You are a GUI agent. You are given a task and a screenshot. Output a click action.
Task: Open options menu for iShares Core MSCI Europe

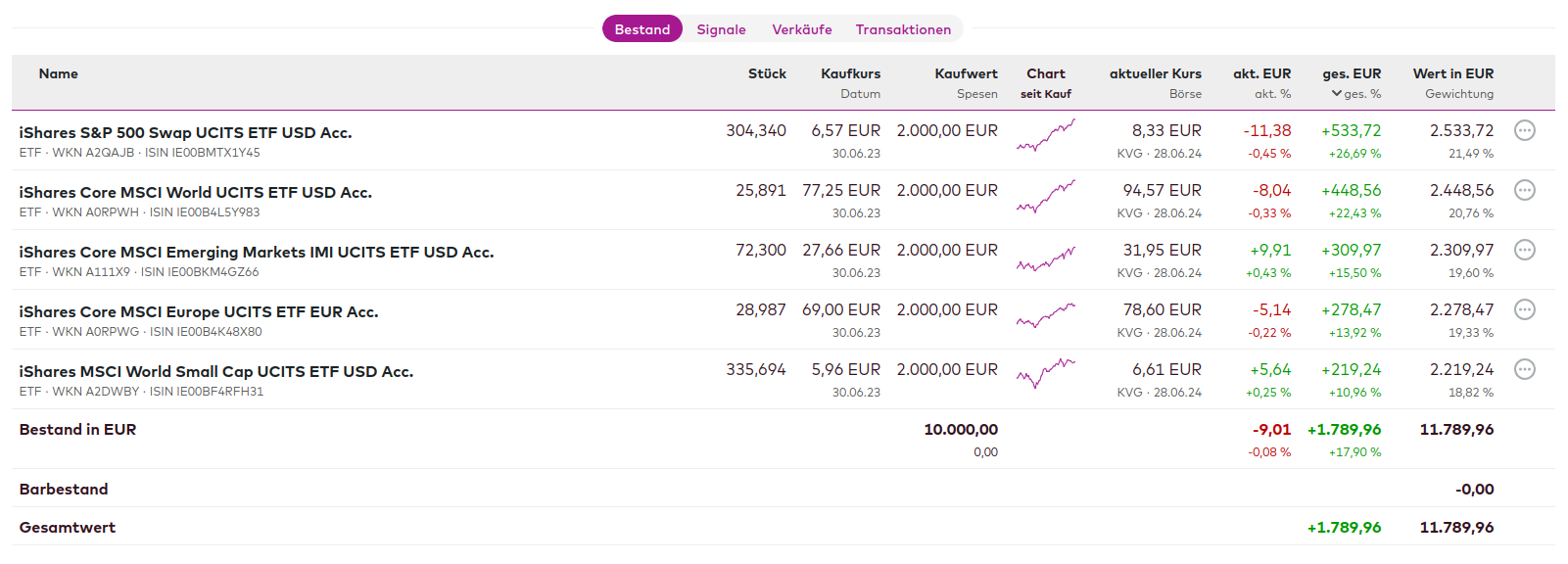pyautogui.click(x=1524, y=309)
